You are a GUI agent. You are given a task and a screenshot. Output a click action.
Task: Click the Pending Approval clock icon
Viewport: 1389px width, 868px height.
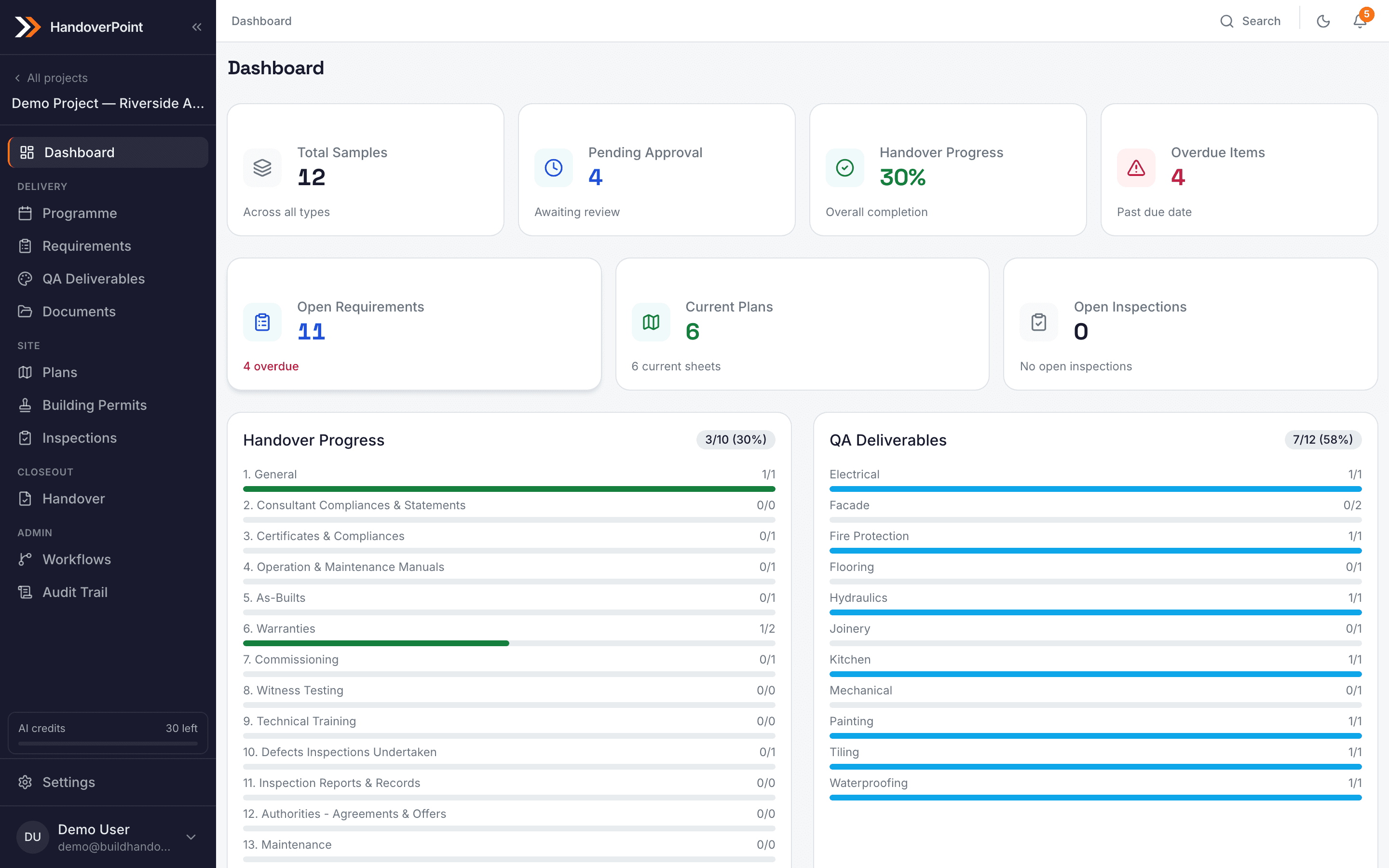point(553,168)
